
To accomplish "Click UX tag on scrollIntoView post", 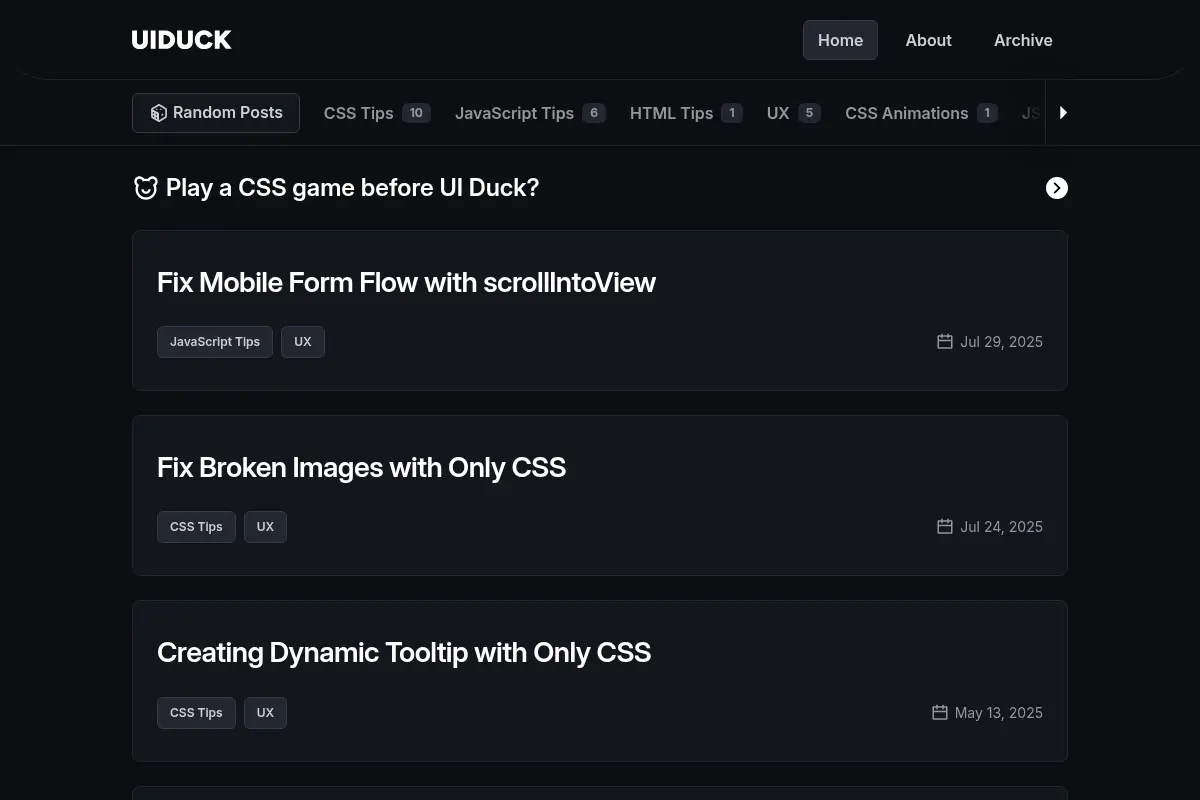I will [x=303, y=342].
